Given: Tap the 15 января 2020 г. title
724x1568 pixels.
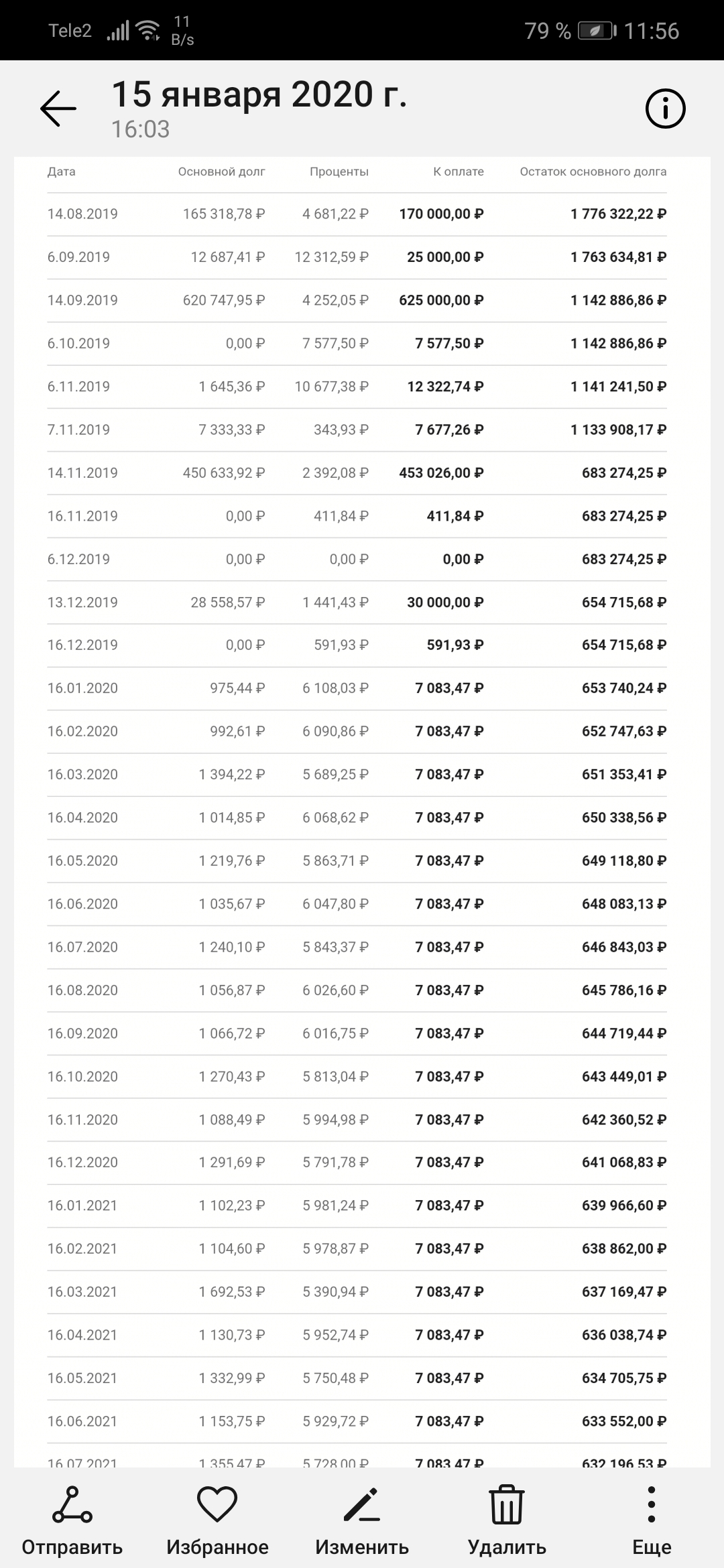Looking at the screenshot, I should click(x=259, y=94).
